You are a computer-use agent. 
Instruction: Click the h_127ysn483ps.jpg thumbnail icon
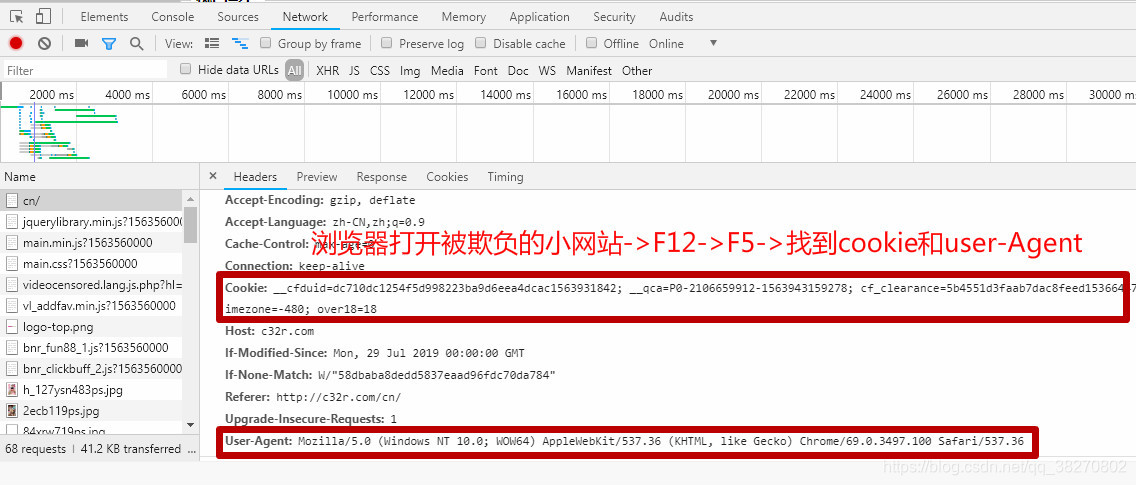click(12, 390)
